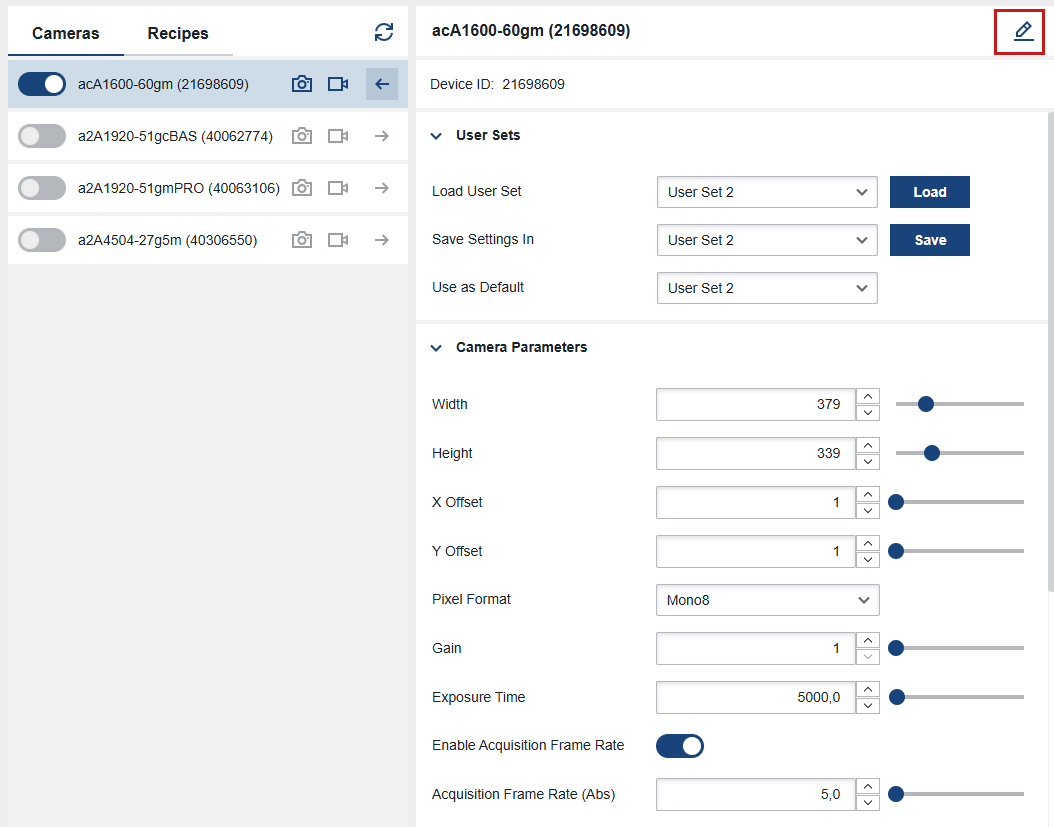Switch to the Recipes tab

(178, 33)
